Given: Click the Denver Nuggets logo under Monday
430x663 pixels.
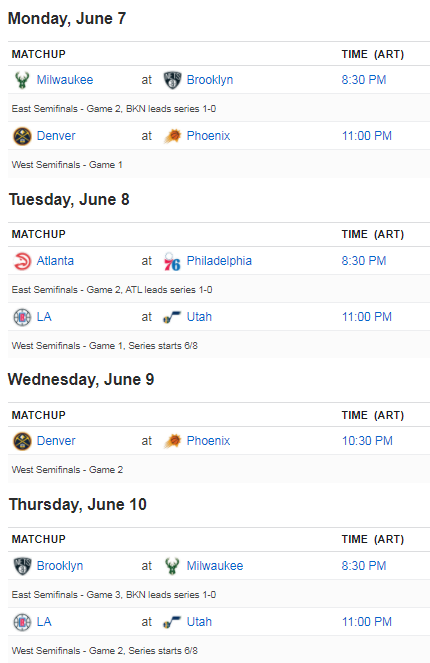Looking at the screenshot, I should tap(22, 136).
